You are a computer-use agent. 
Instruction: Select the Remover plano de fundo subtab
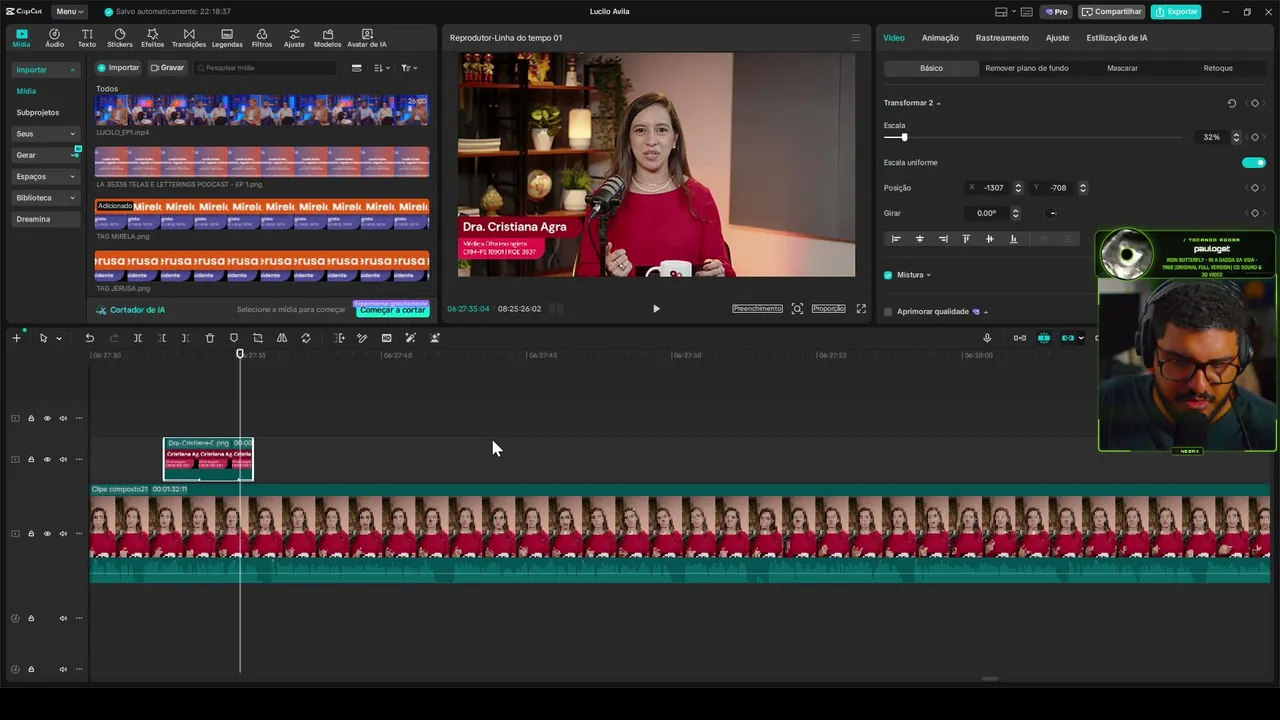[1026, 68]
